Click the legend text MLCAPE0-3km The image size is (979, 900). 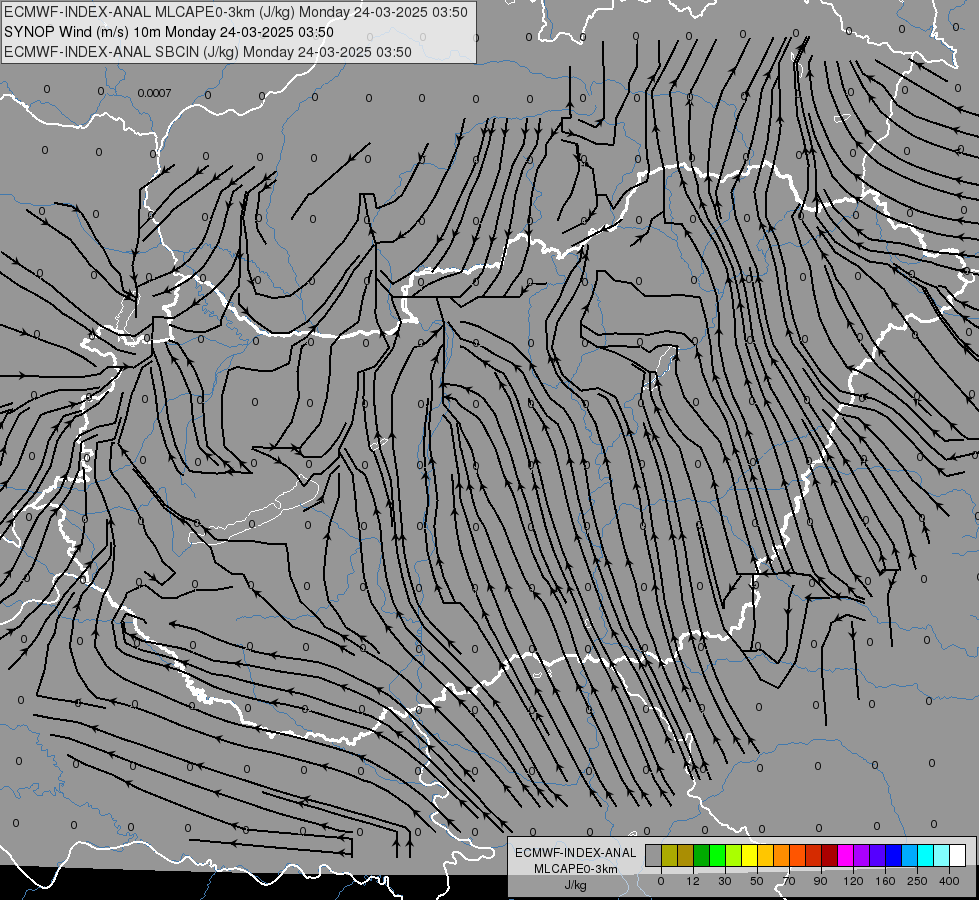click(576, 869)
